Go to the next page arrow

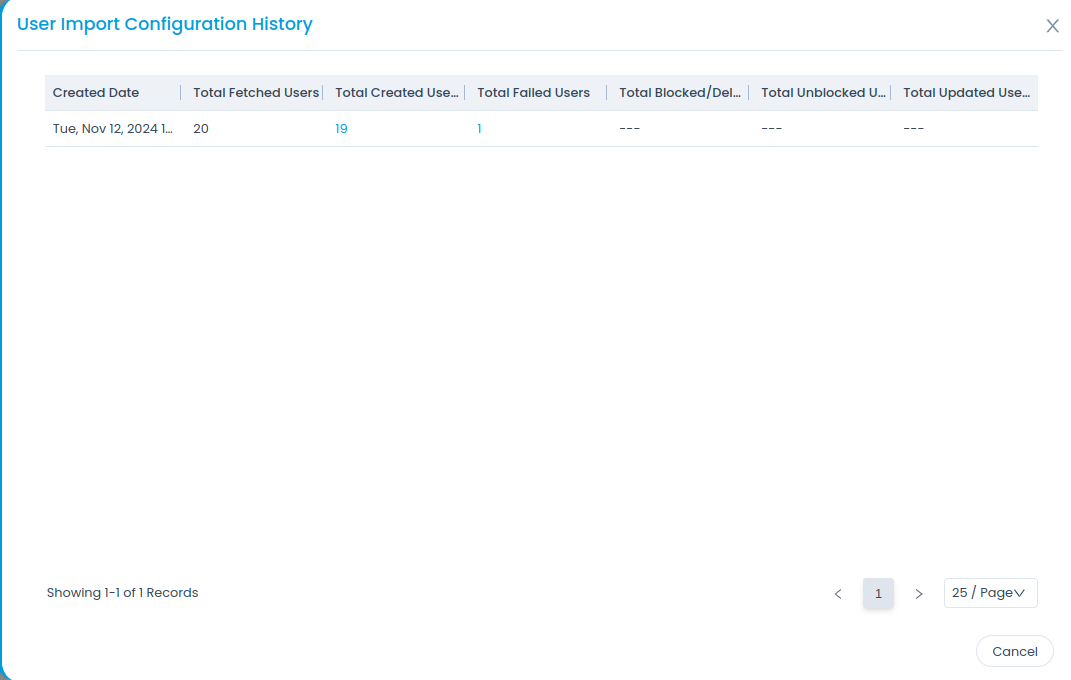pyautogui.click(x=919, y=594)
